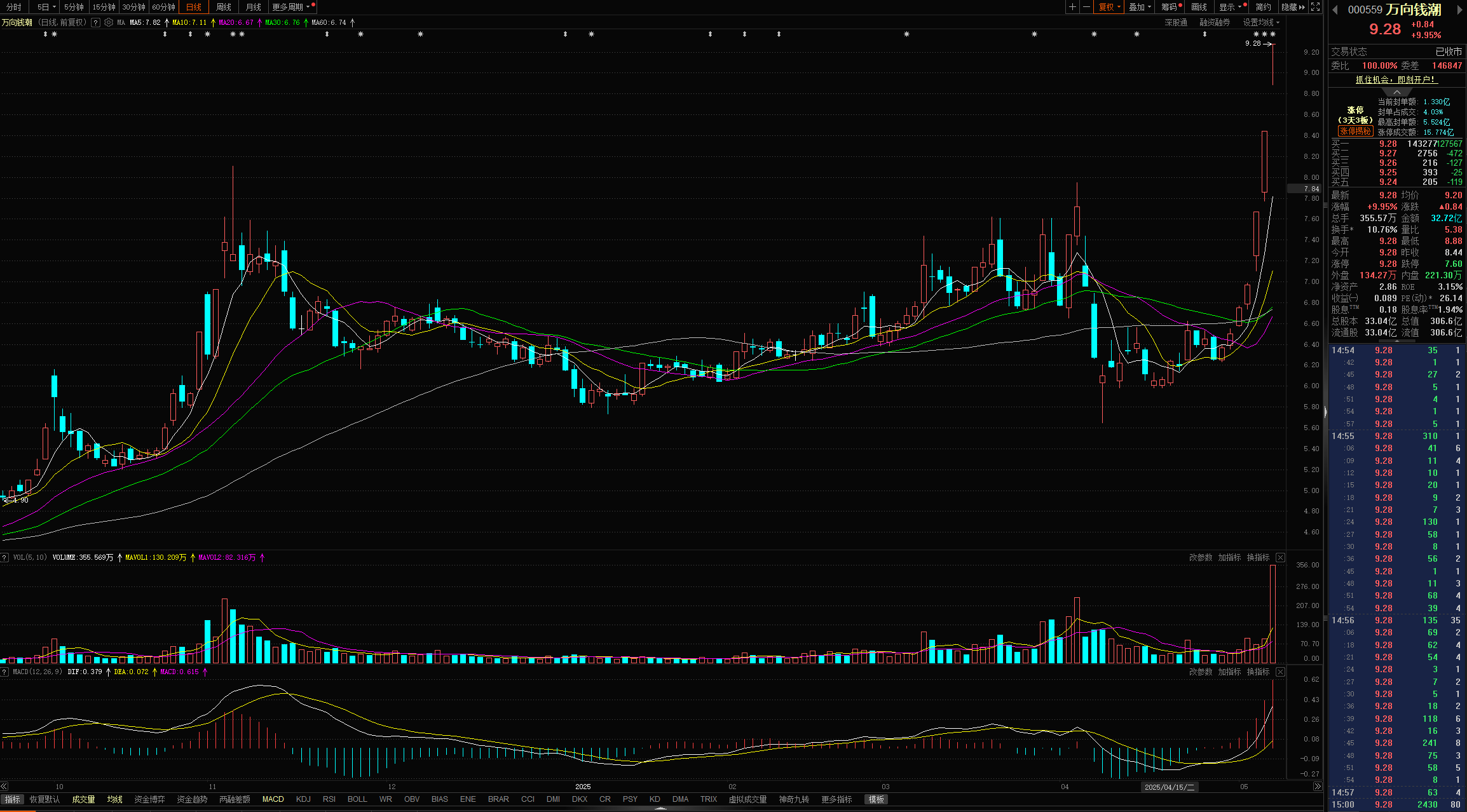Viewport: 1467px width, 812px height.
Task: Click the 融资融券 margin trading tag
Action: (1215, 22)
